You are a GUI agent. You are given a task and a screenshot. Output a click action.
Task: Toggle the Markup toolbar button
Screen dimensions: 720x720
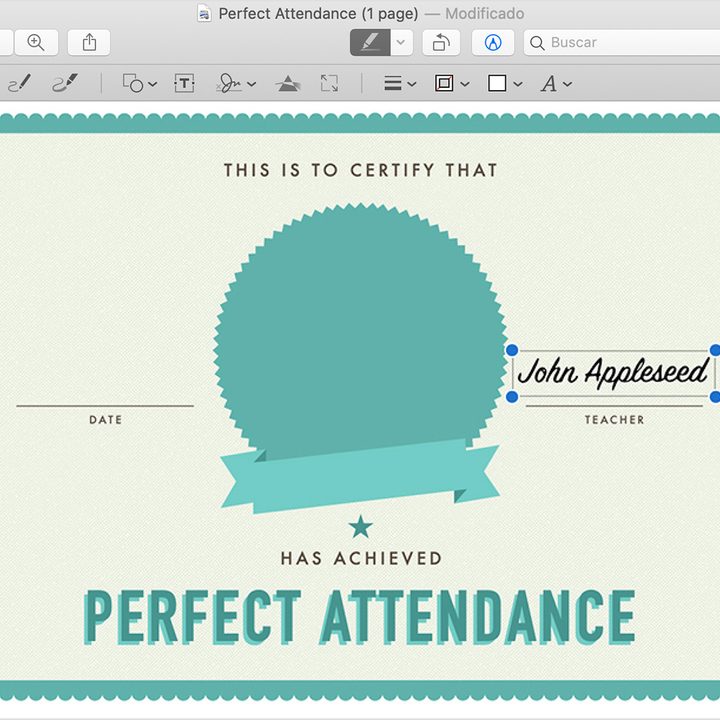click(x=492, y=42)
